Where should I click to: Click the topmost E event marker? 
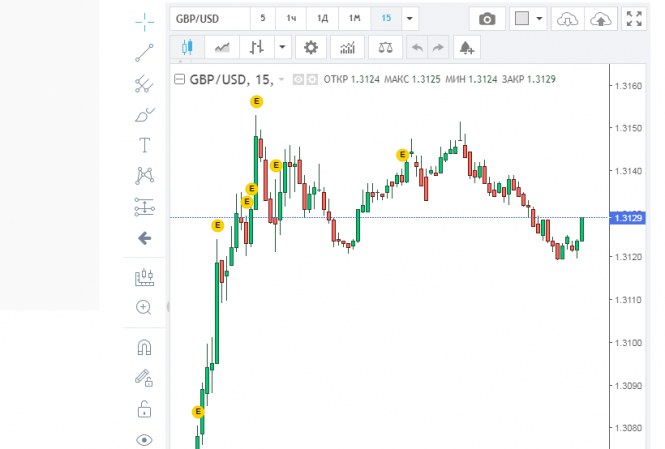tap(256, 102)
